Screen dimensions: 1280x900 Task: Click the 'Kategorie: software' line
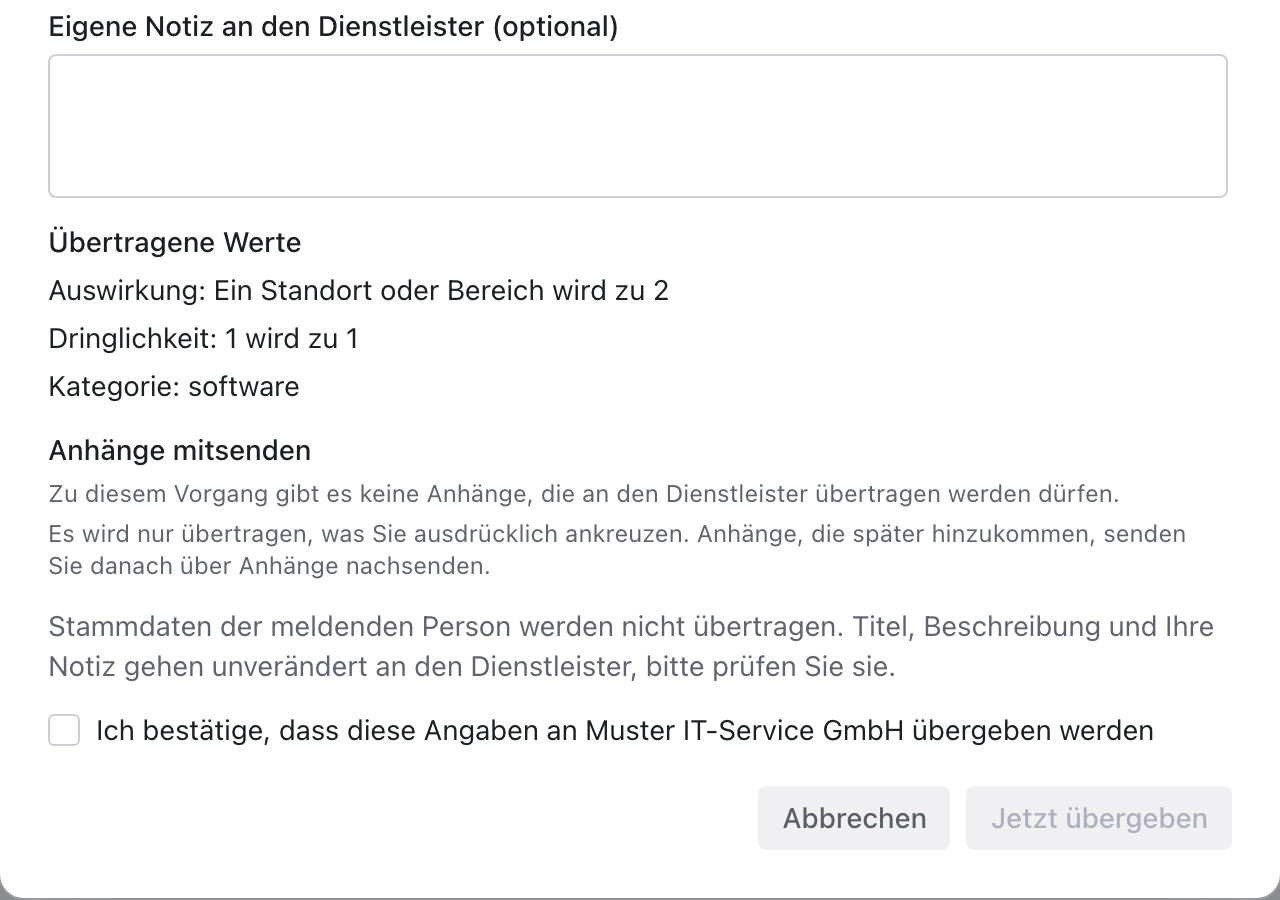(174, 387)
